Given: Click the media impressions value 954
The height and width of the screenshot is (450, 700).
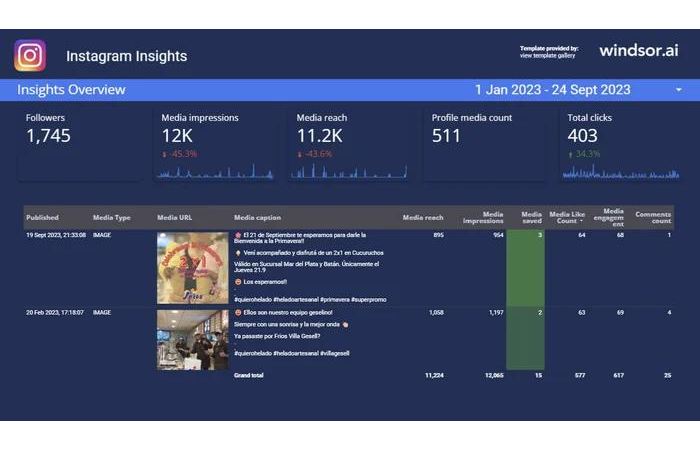Looking at the screenshot, I should pyautogui.click(x=498, y=235).
